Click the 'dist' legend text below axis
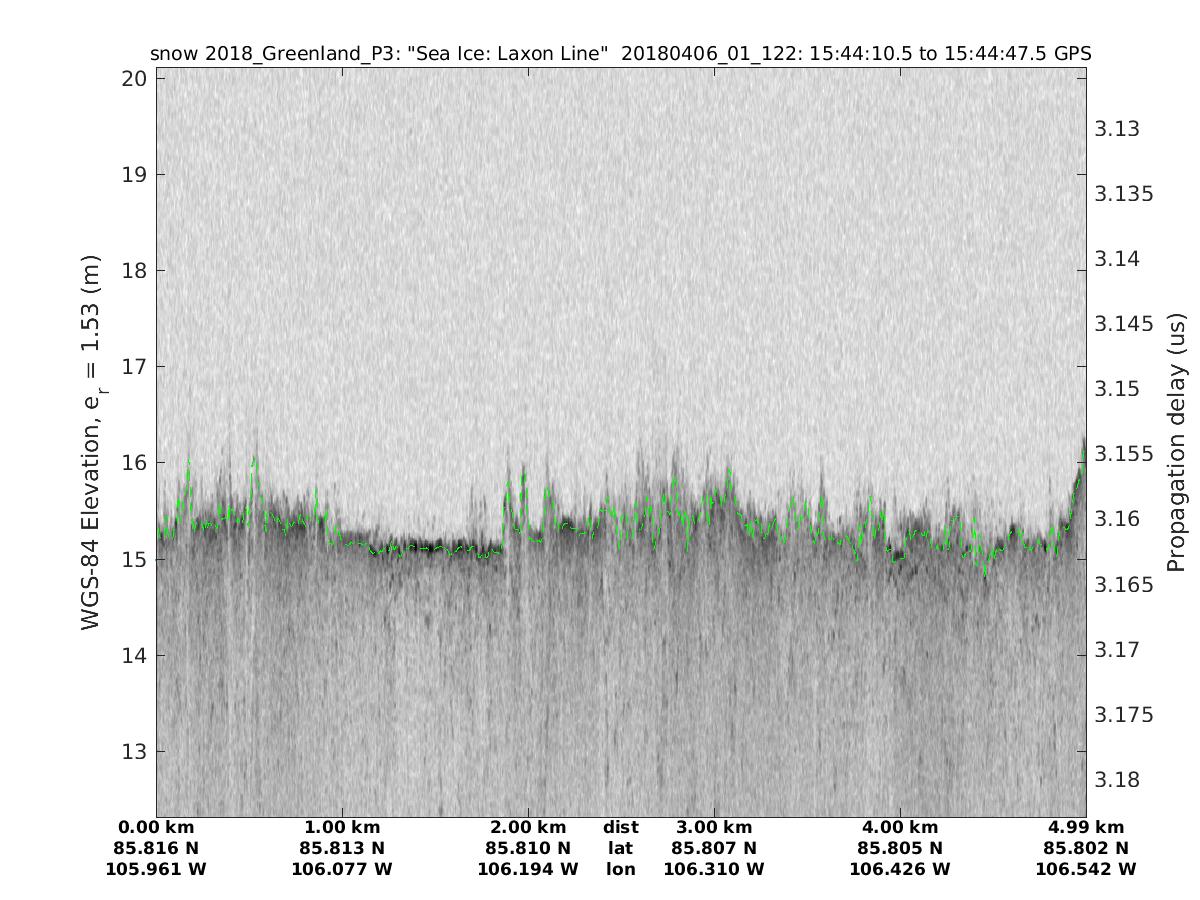1200x900 pixels. point(620,827)
